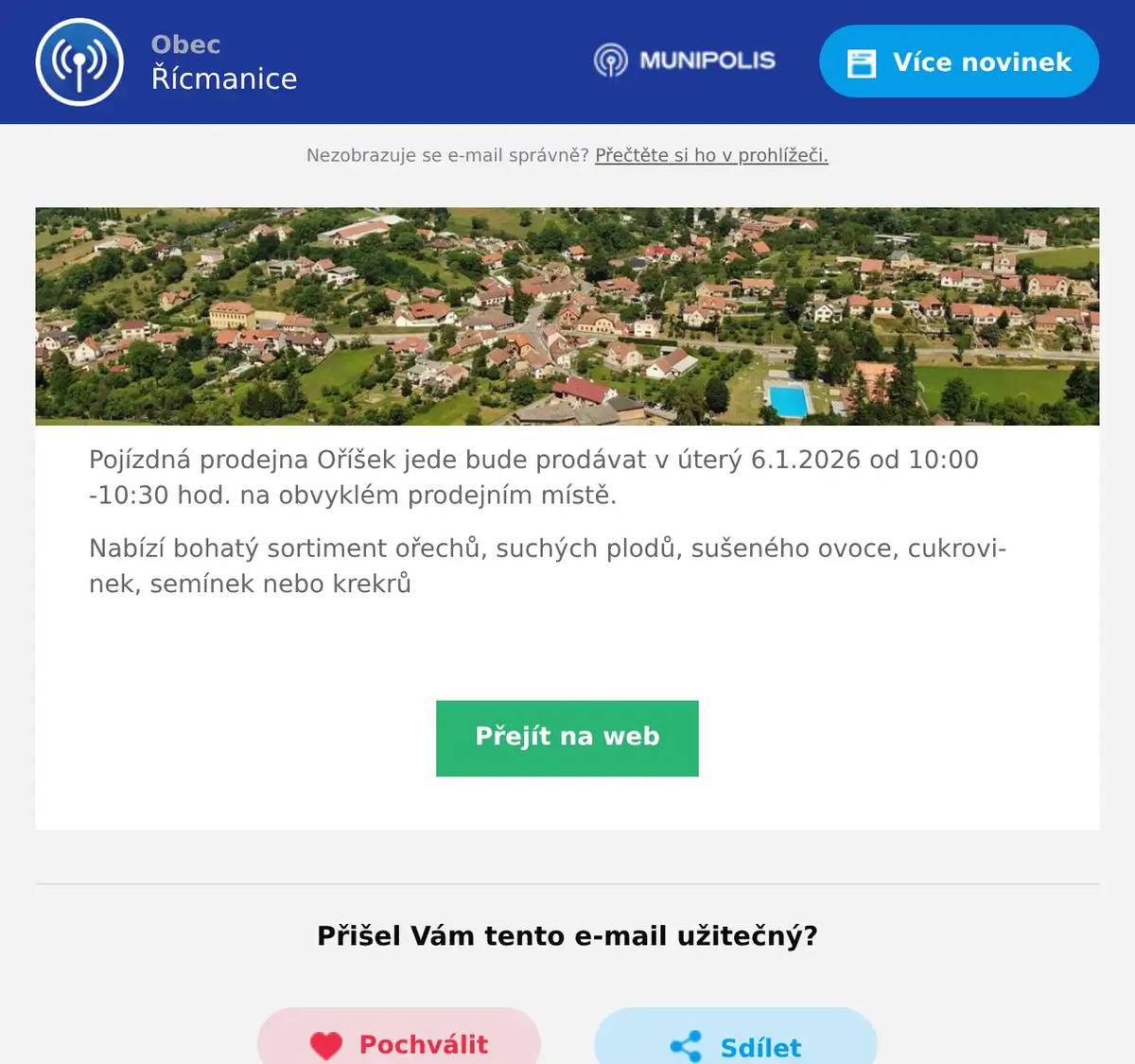The image size is (1135, 1064).
Task: Select the Pochválit button
Action: tap(399, 1037)
